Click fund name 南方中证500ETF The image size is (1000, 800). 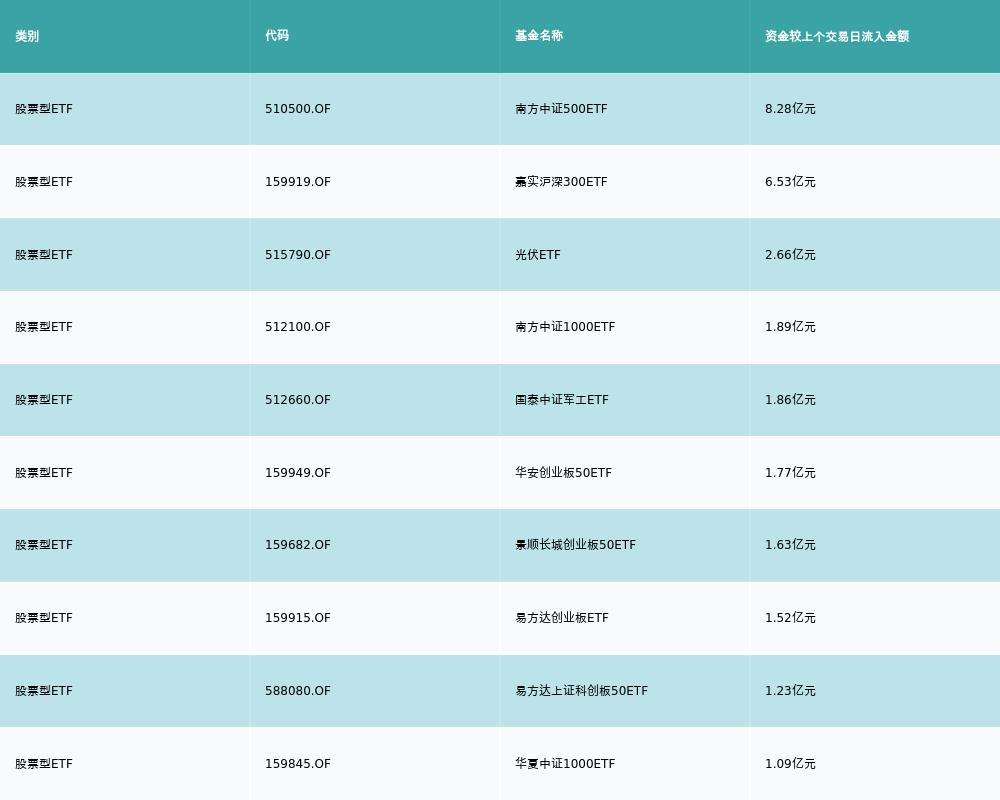click(561, 109)
